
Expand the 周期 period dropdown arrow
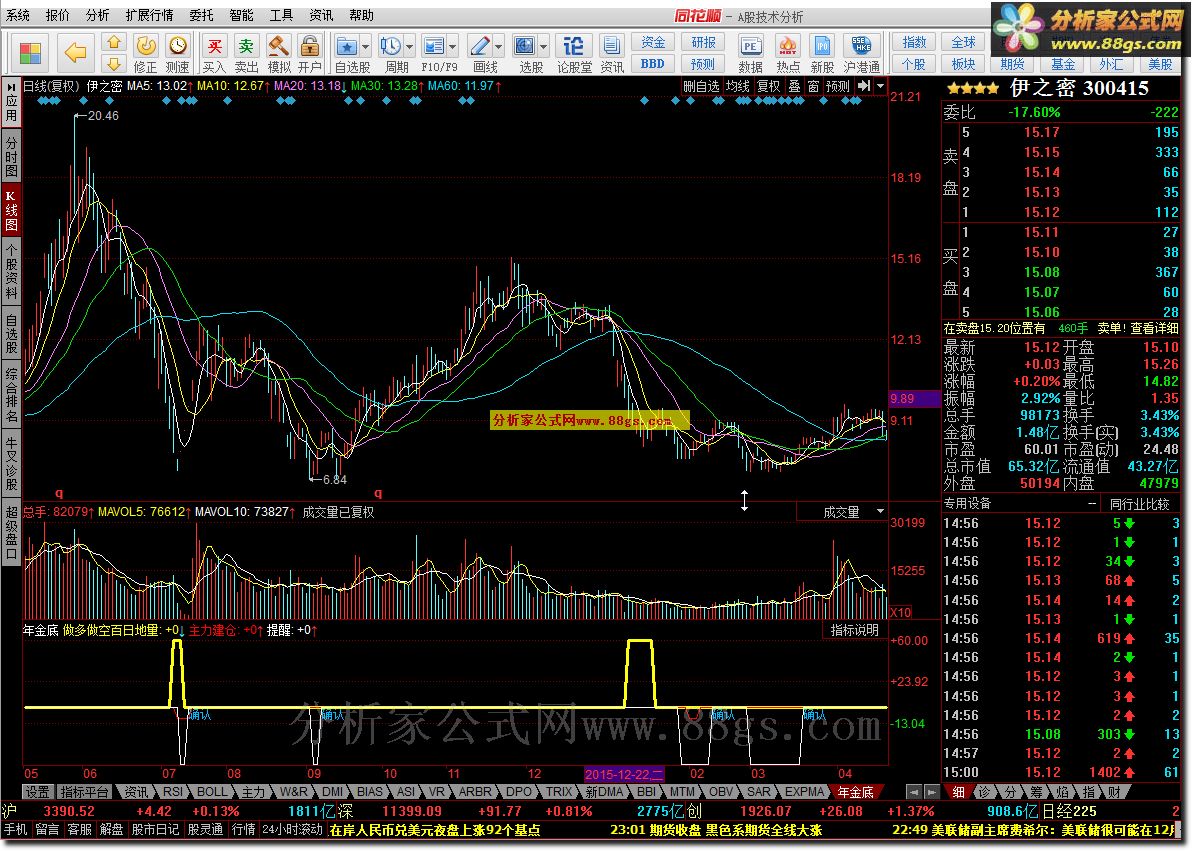pos(410,46)
